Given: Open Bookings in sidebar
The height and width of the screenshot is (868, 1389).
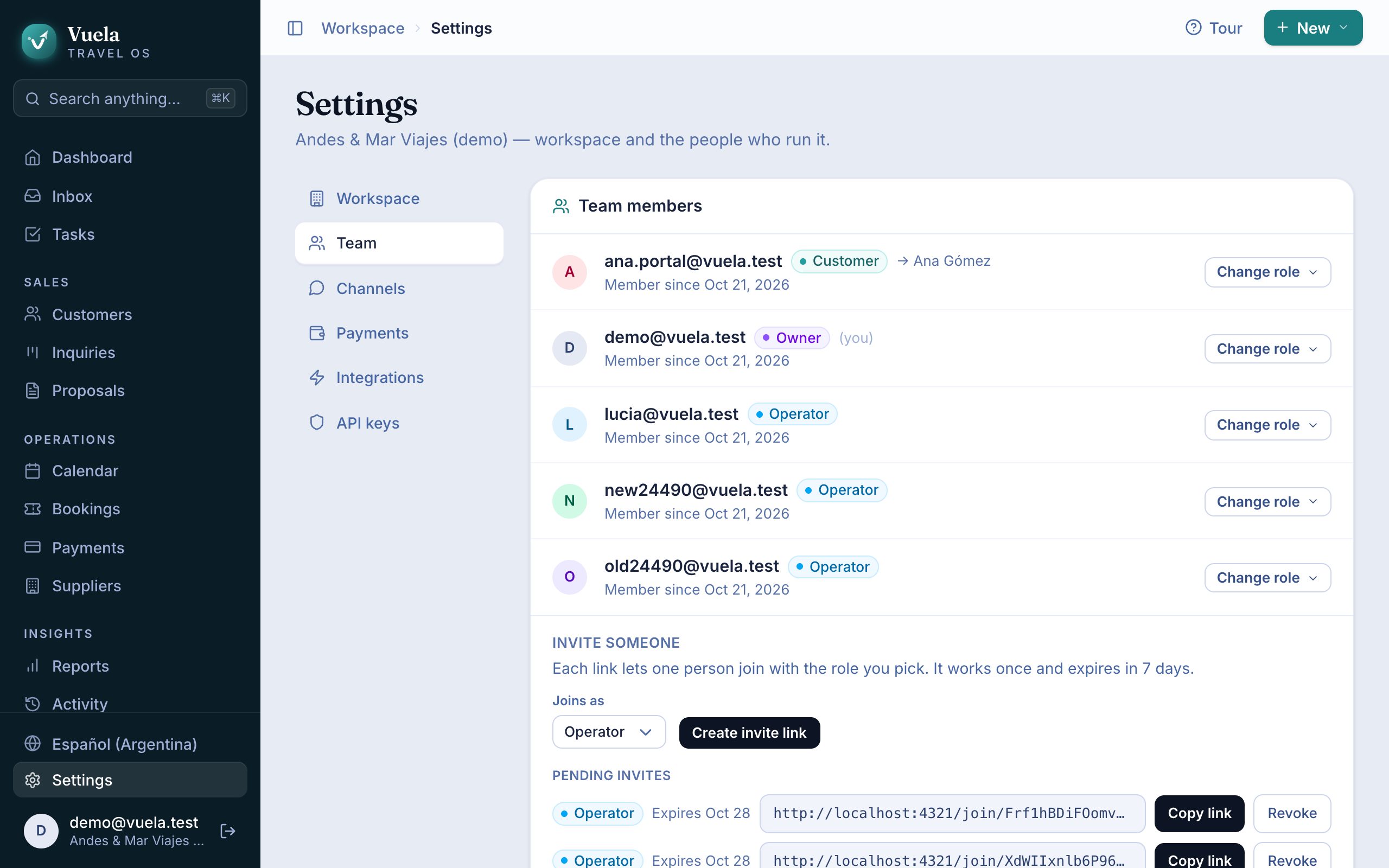Looking at the screenshot, I should tap(130, 509).
